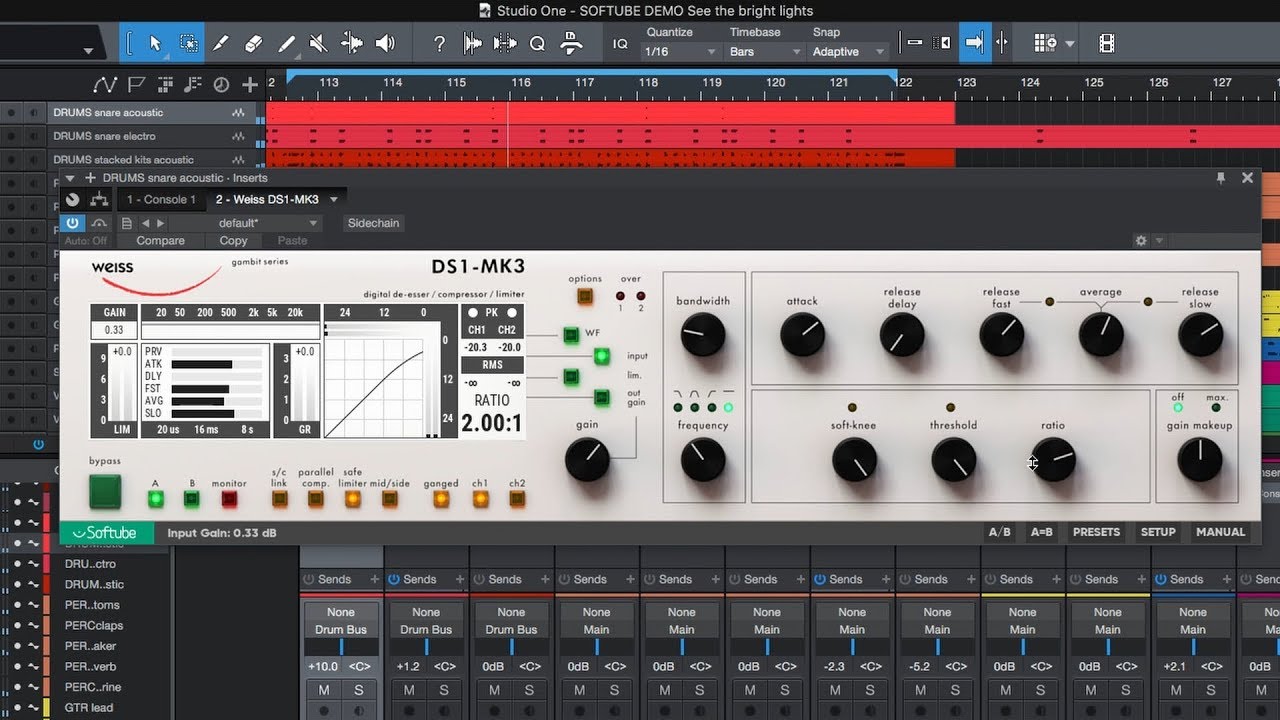This screenshot has height=720, width=1280.
Task: Open the SETUP menu in the Softube bar
Action: tap(1158, 532)
